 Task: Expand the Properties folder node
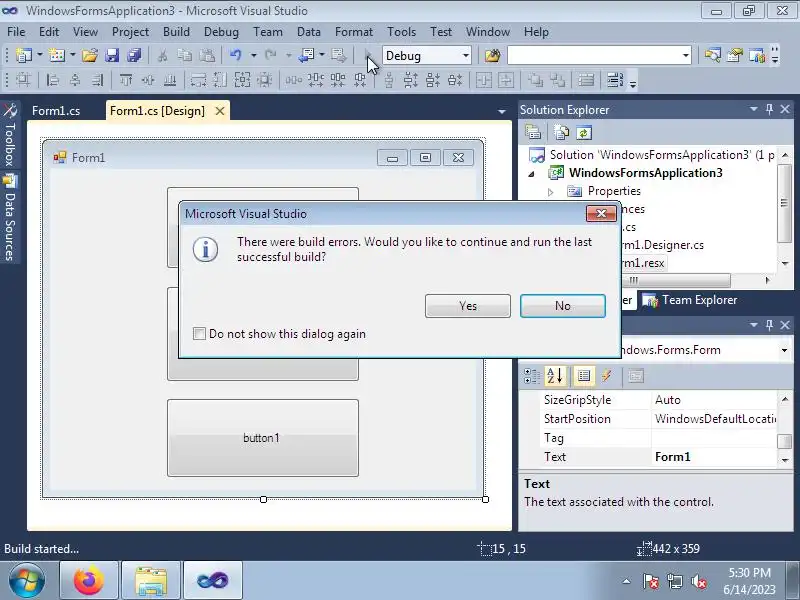point(551,192)
